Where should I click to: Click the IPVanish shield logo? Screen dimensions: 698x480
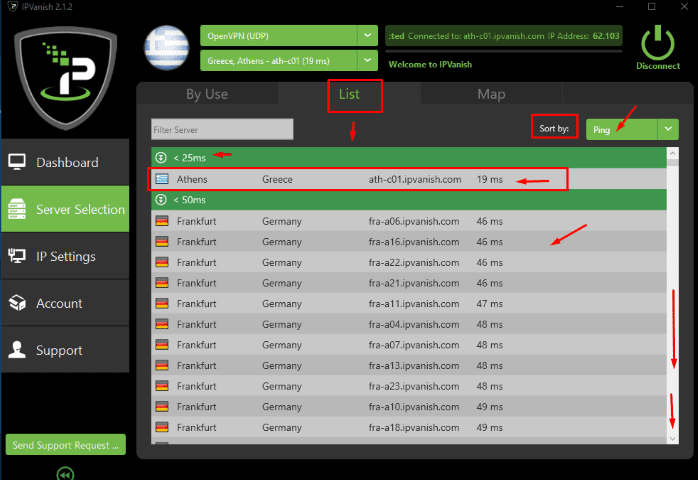(66, 78)
